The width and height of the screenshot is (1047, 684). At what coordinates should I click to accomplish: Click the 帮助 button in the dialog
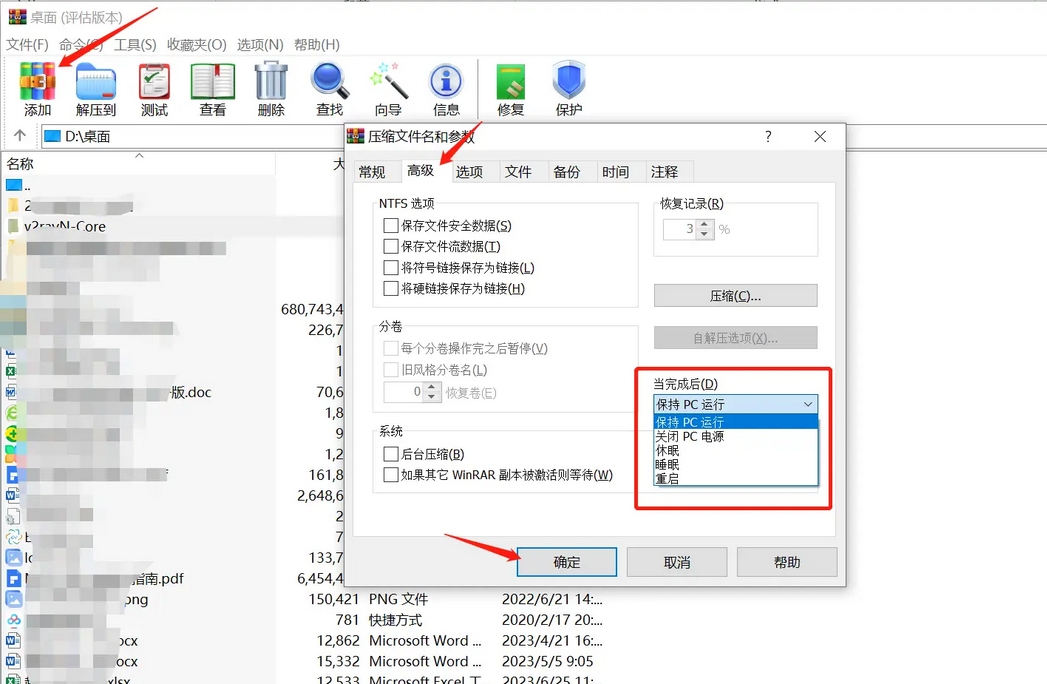[x=787, y=562]
